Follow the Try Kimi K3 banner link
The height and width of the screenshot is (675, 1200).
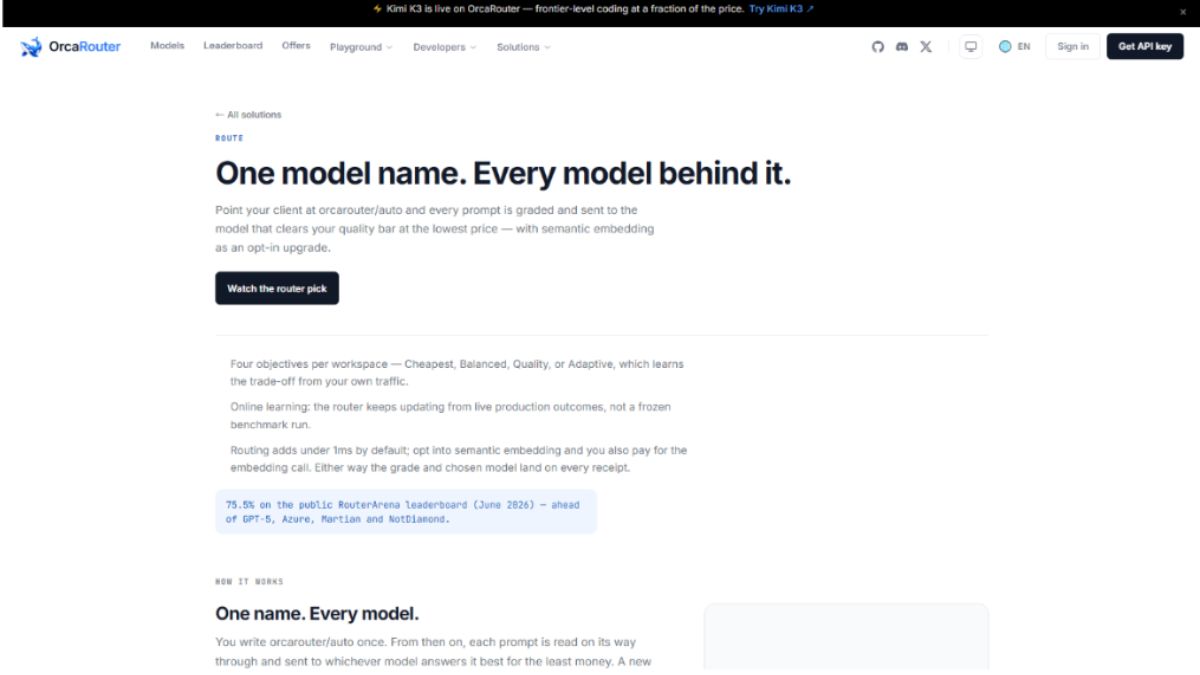click(x=781, y=8)
